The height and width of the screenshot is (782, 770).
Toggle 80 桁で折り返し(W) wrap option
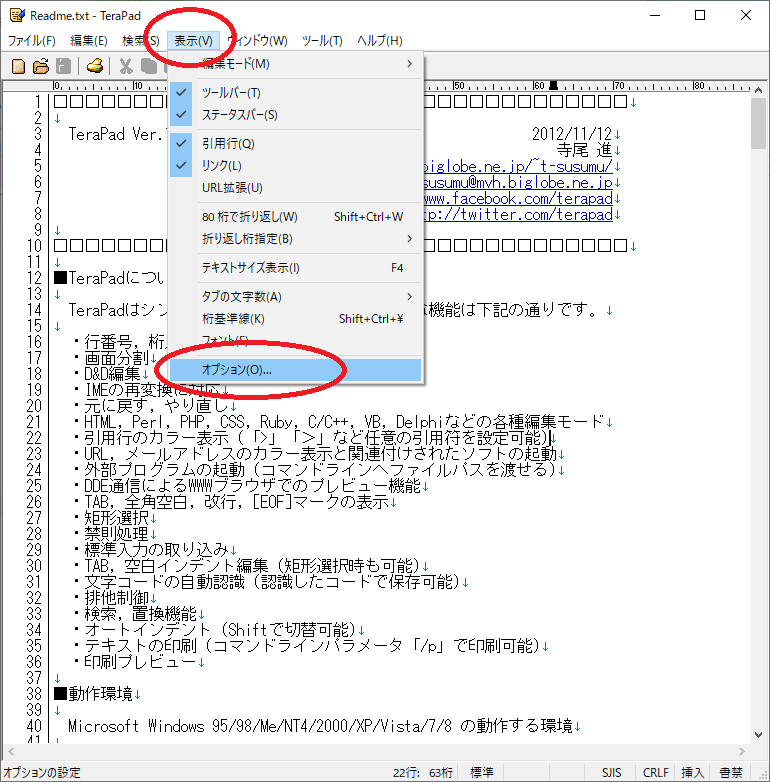point(296,216)
